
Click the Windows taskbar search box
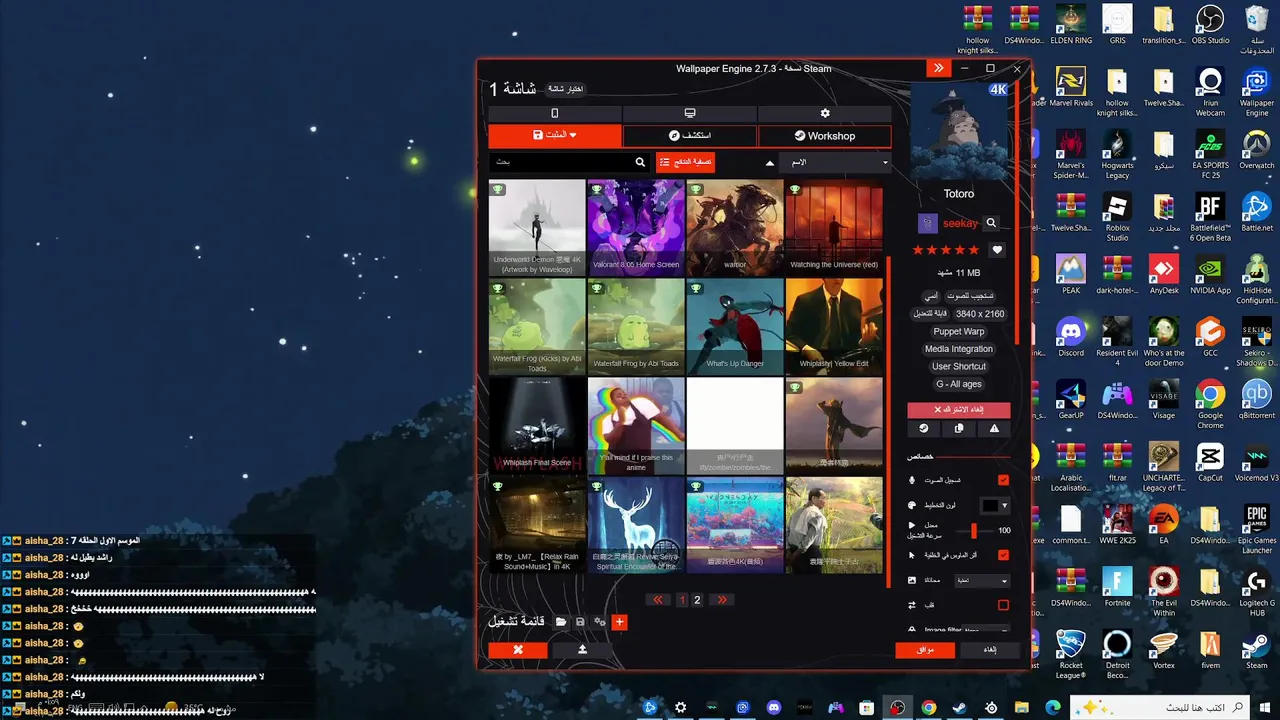pyautogui.click(x=1160, y=707)
